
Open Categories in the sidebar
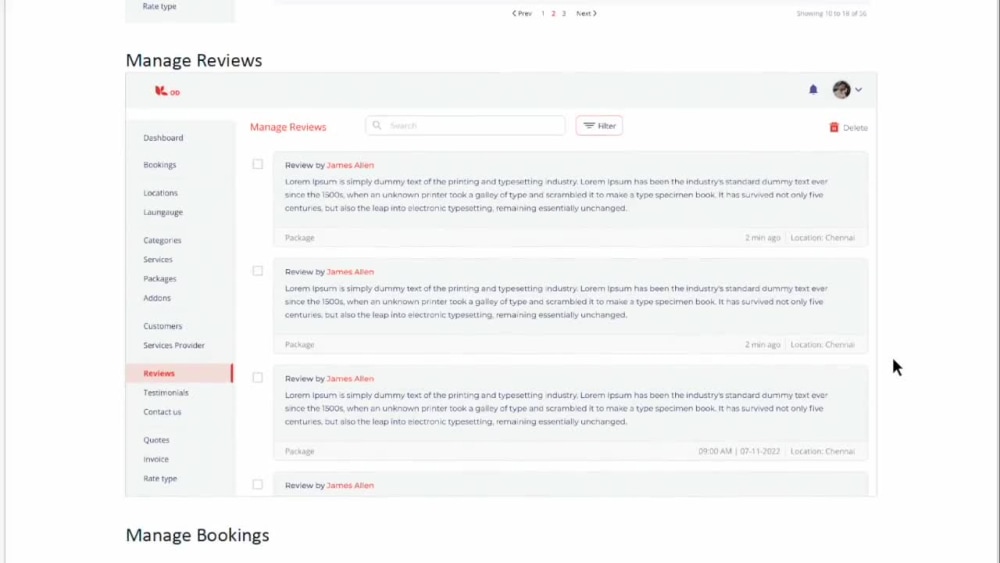pos(163,240)
